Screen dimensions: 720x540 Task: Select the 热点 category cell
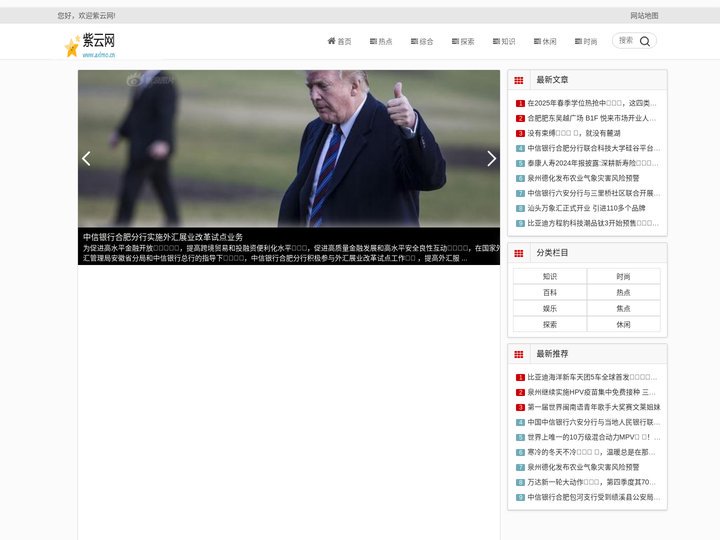point(624,292)
